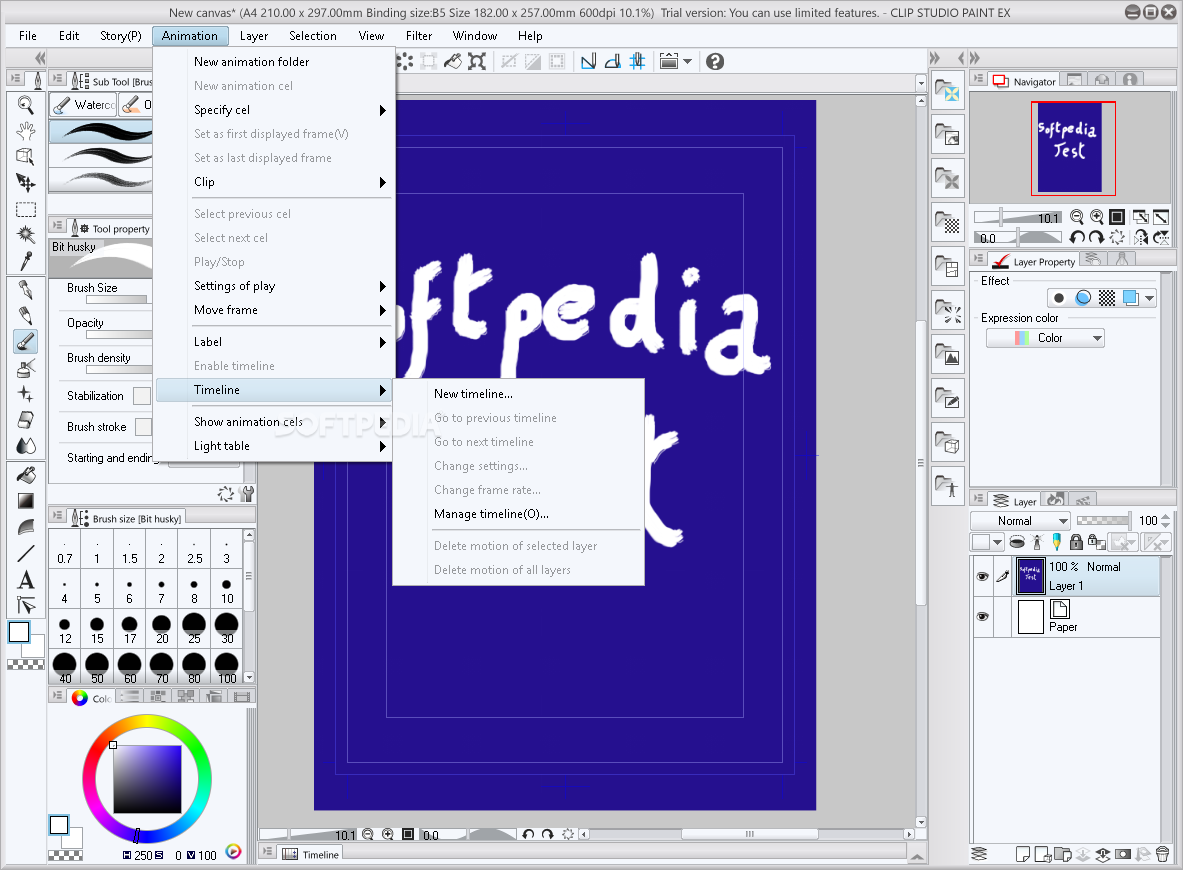Open the Move frame submenu entry
Image resolution: width=1183 pixels, height=870 pixels.
click(275, 310)
